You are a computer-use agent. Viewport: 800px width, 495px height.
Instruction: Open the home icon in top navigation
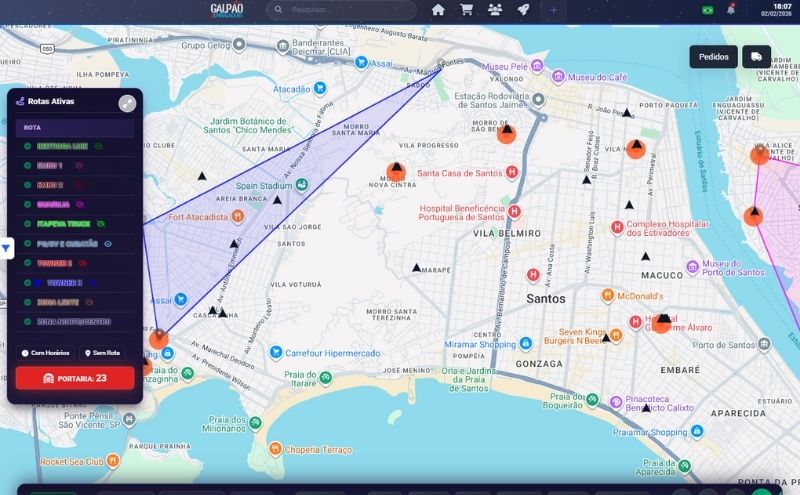click(438, 10)
